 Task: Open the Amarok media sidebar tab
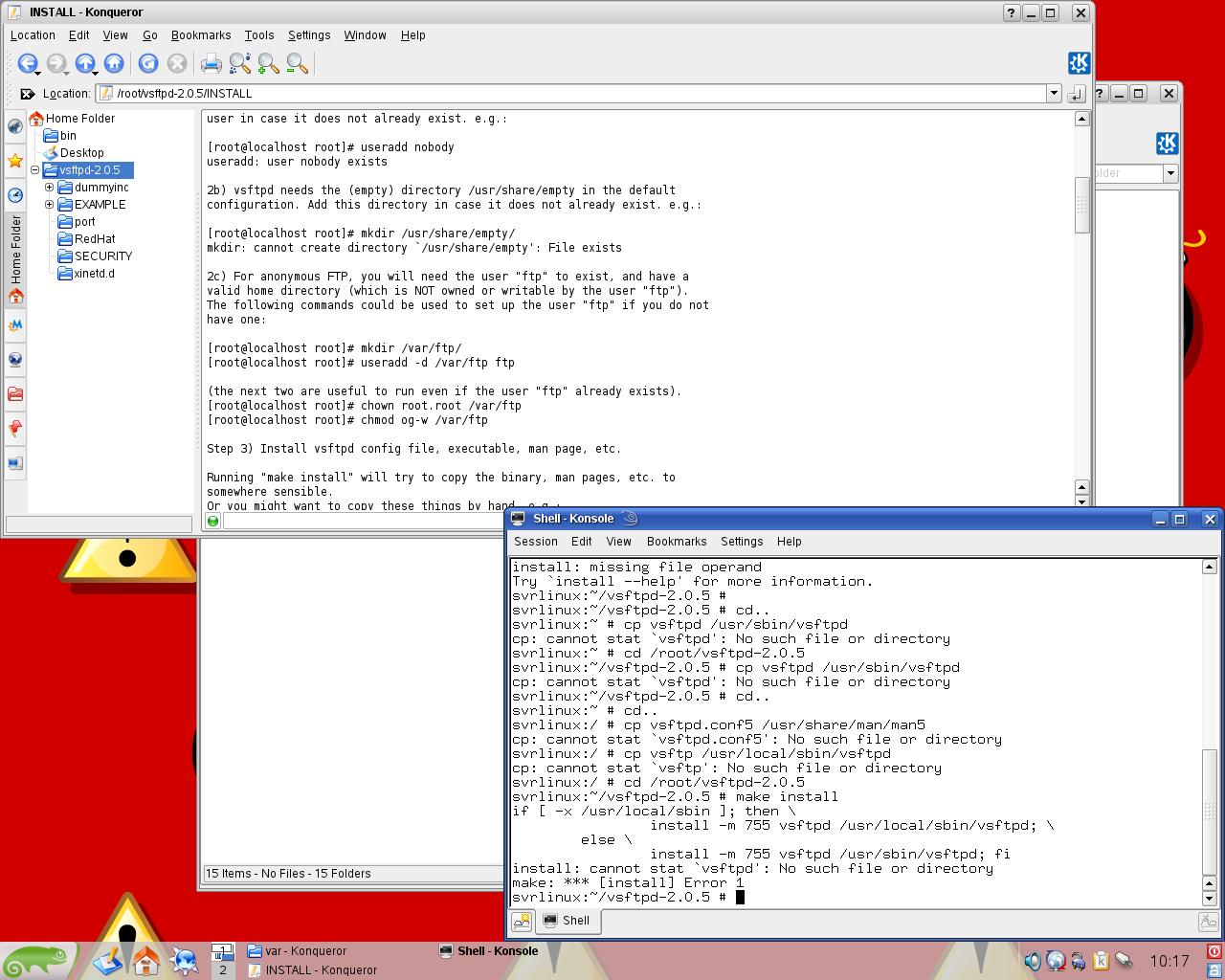point(15,325)
